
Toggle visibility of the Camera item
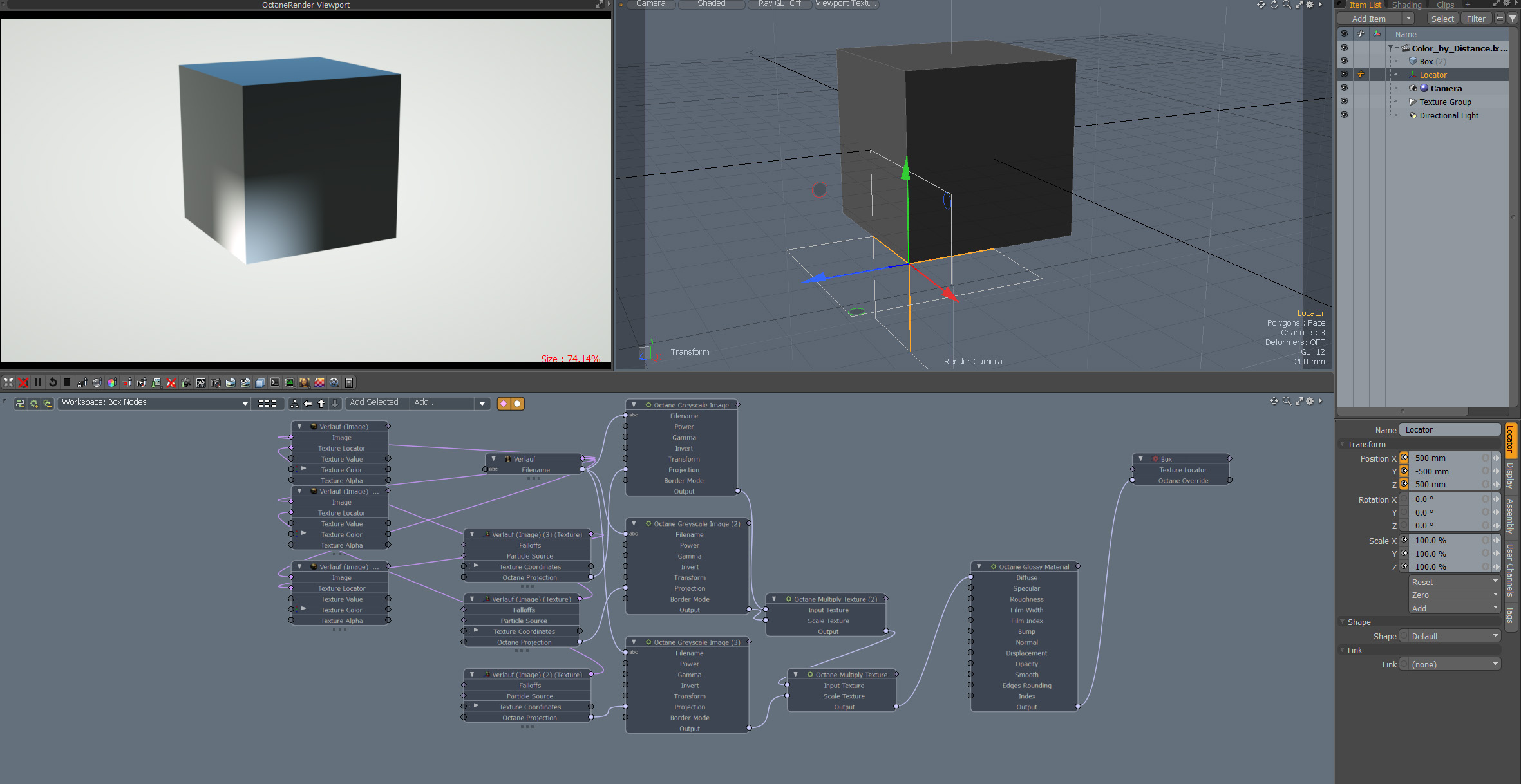1344,88
